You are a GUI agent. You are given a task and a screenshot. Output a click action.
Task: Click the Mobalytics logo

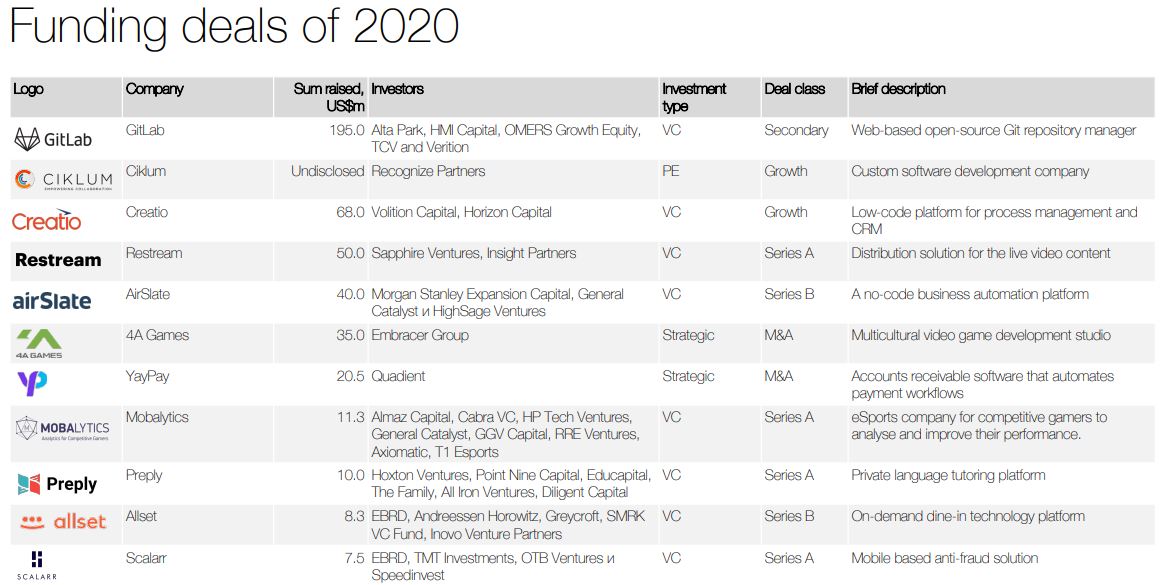[x=62, y=429]
